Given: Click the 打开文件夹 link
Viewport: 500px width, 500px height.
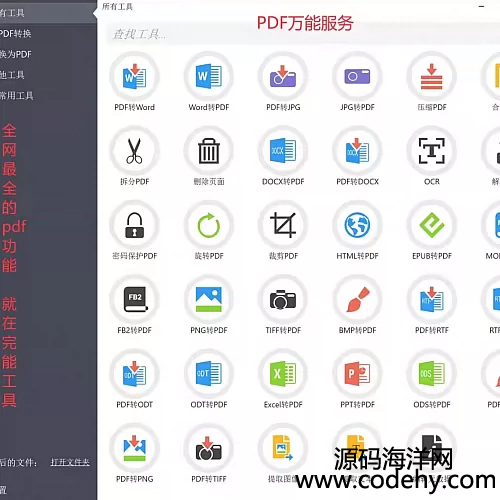Looking at the screenshot, I should click(x=70, y=462).
